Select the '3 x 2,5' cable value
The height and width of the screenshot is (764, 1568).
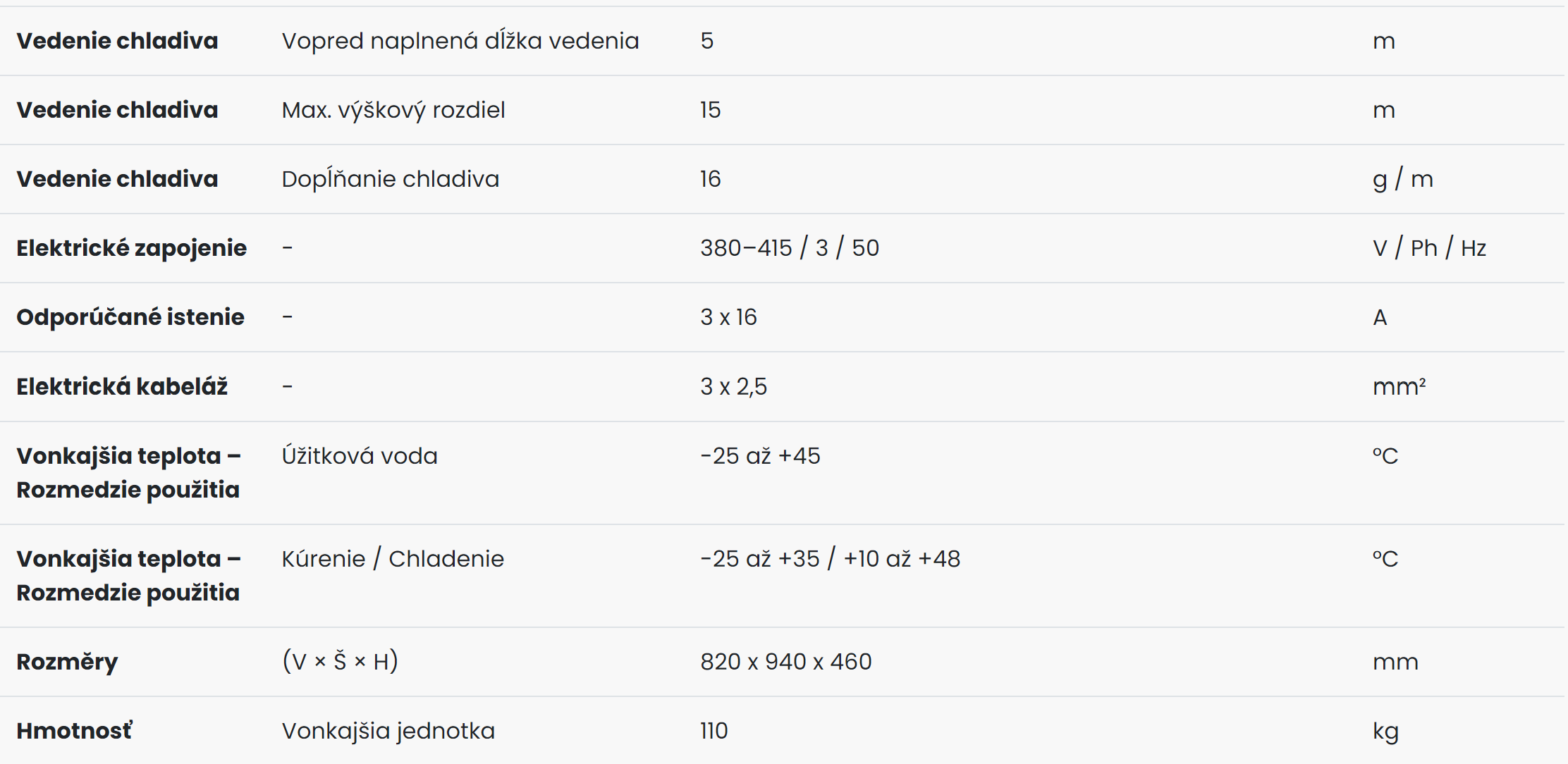pos(733,386)
